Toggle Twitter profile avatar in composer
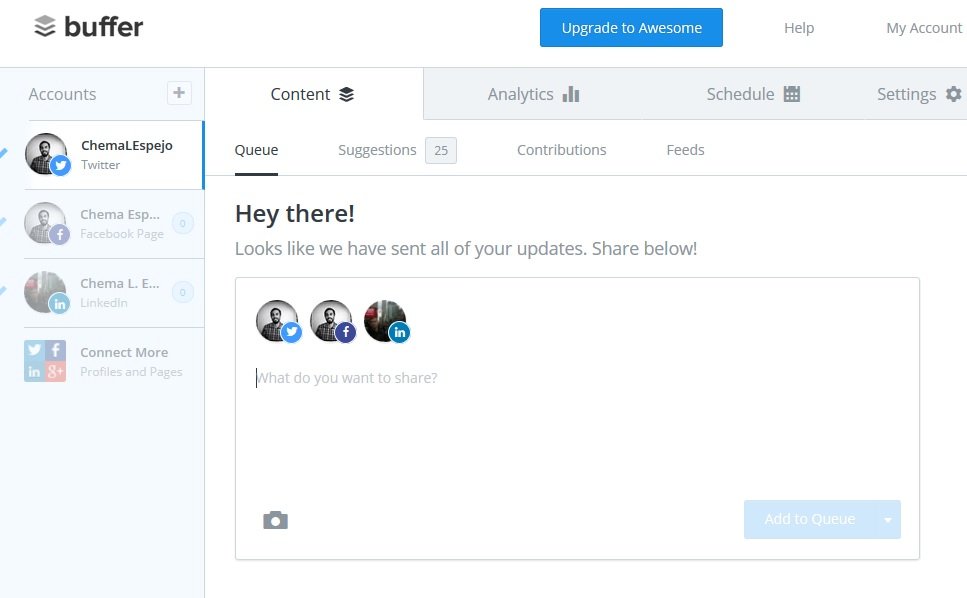 point(279,321)
